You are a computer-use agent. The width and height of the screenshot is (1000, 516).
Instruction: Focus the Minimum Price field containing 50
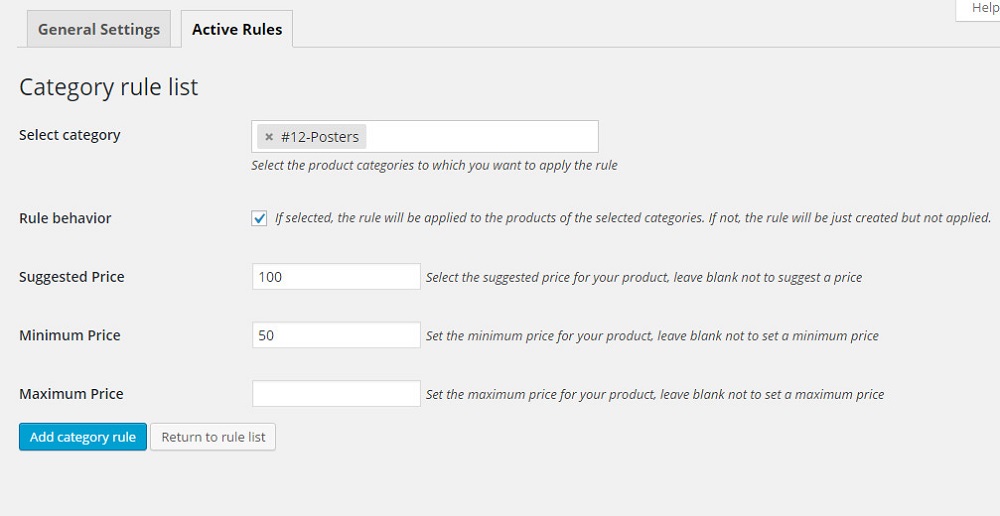(336, 335)
